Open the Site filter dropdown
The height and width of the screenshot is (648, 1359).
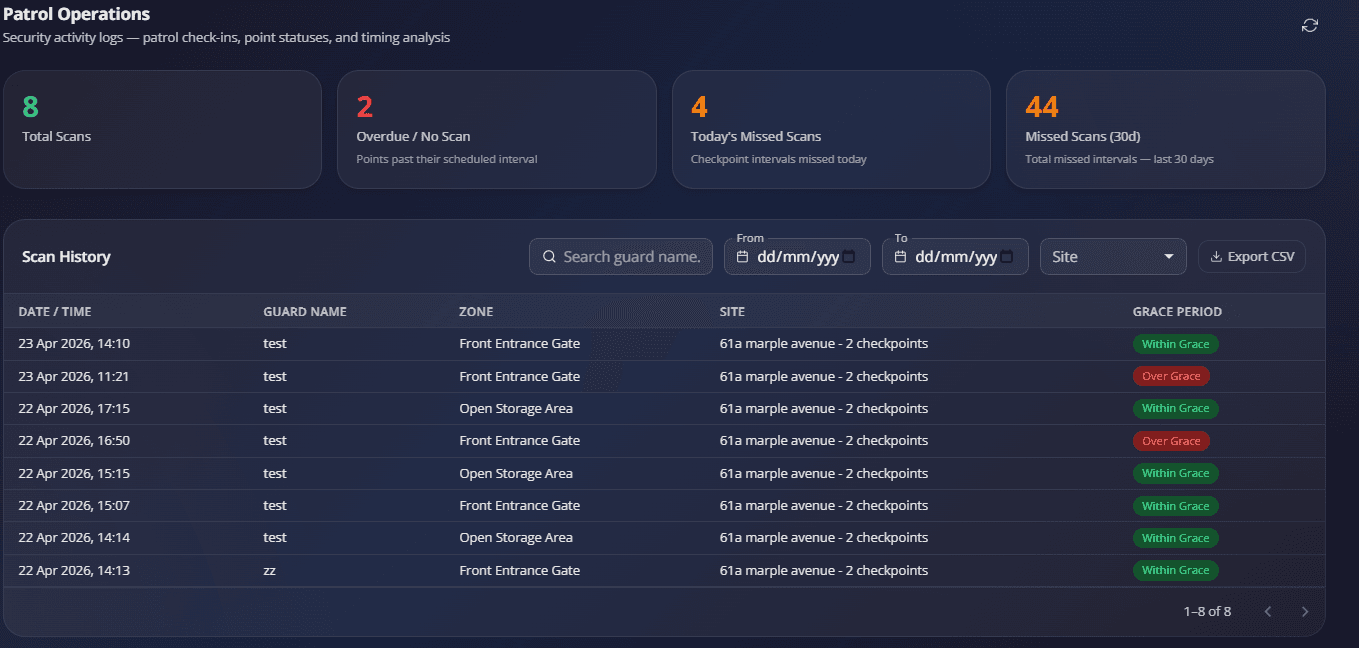[x=1112, y=256]
